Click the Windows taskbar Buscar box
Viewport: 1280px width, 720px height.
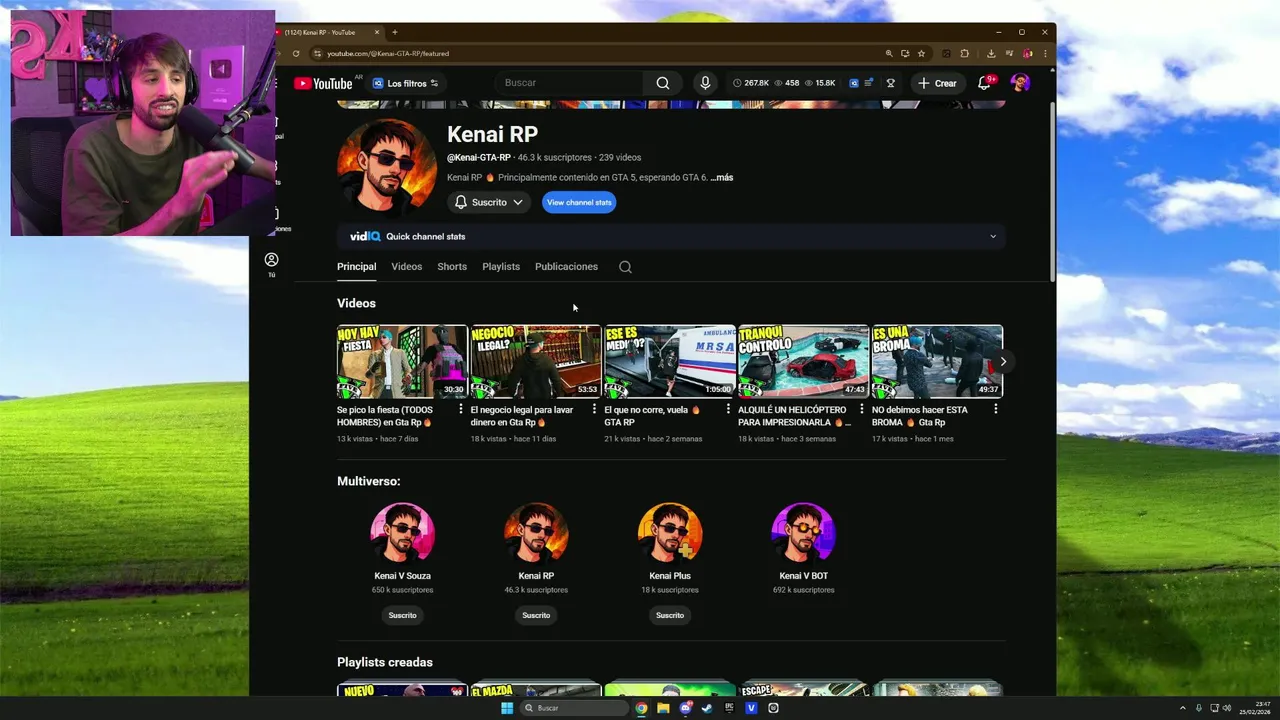(574, 708)
